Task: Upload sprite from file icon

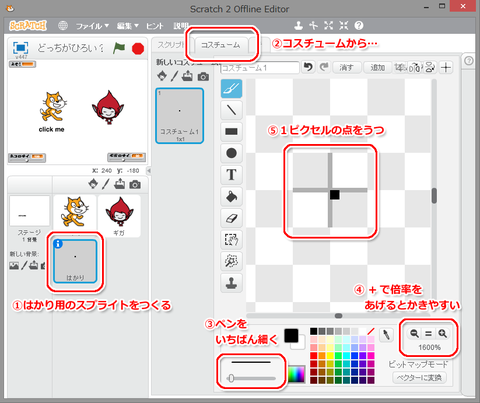Action: tap(119, 184)
